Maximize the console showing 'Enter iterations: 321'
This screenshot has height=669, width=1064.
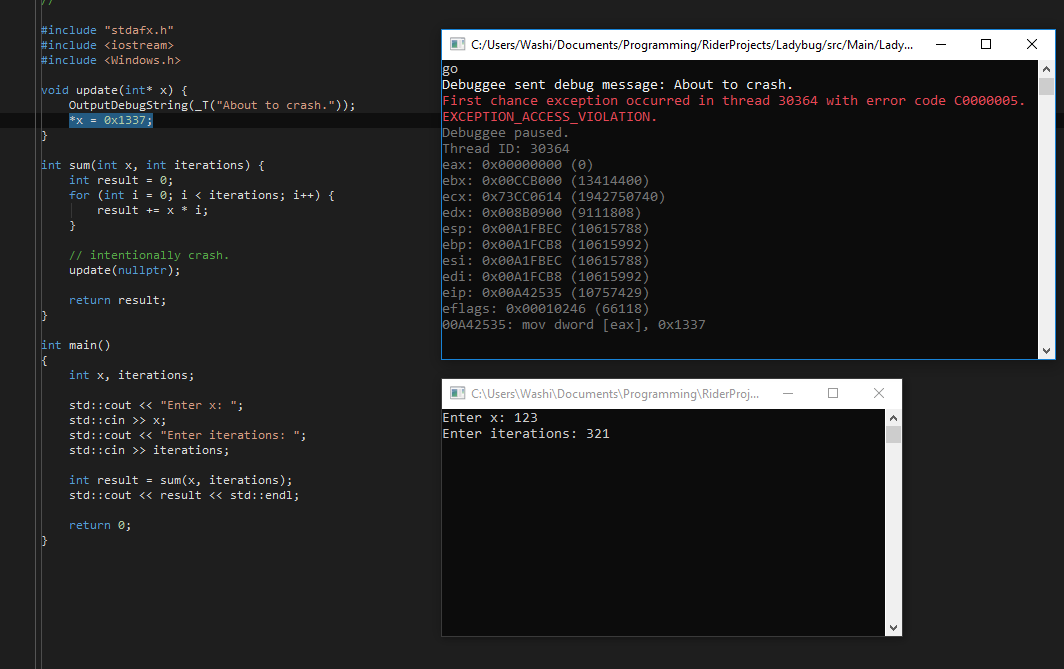(833, 394)
